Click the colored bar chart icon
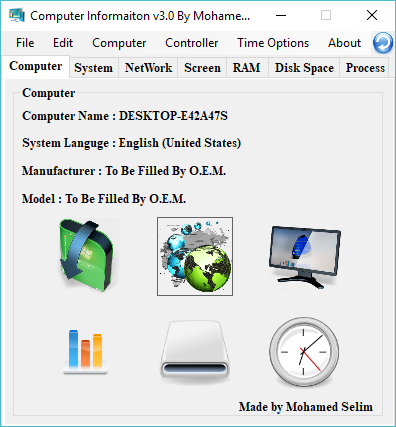Viewport: 396px width, 427px height. coord(85,352)
